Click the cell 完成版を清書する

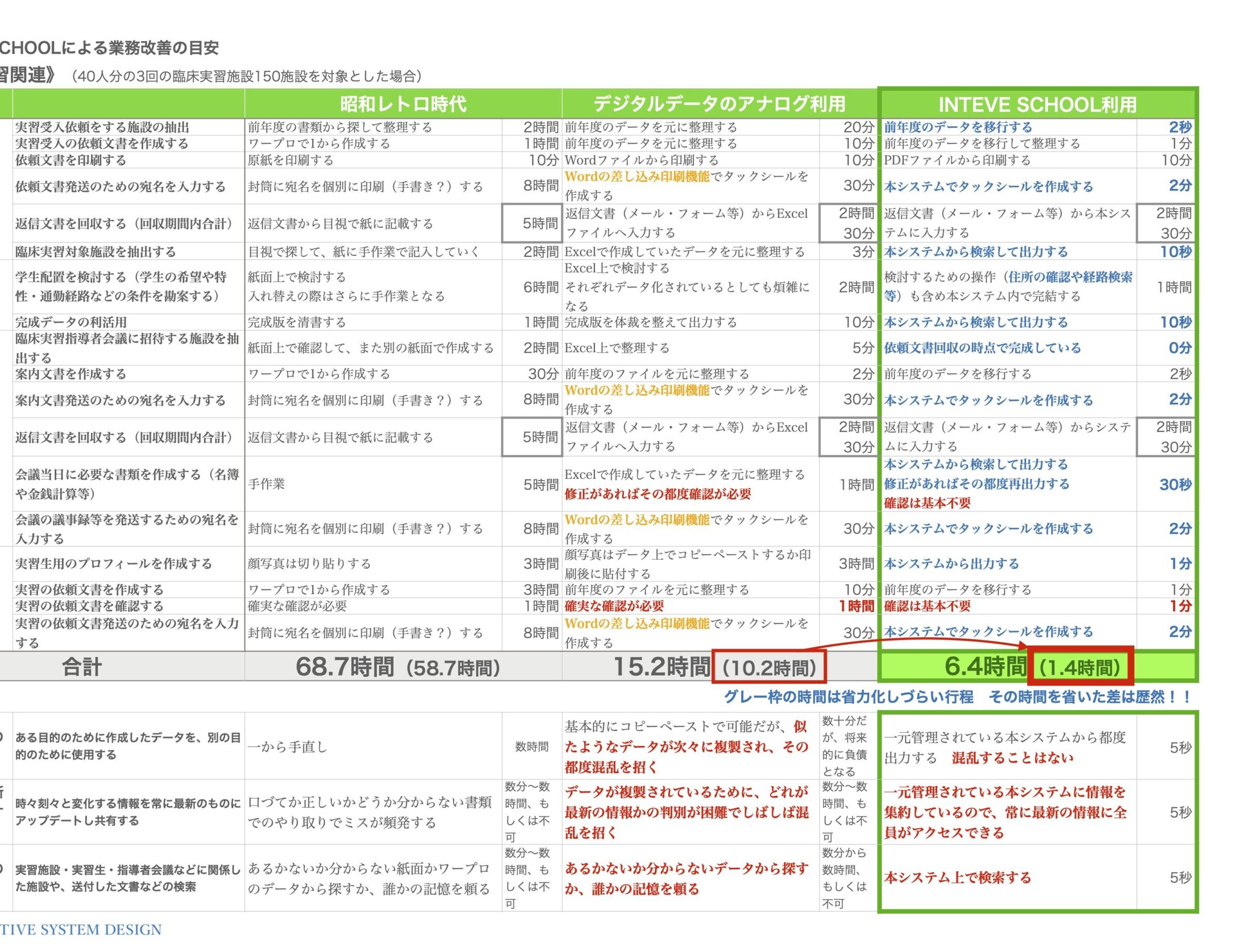tap(297, 322)
